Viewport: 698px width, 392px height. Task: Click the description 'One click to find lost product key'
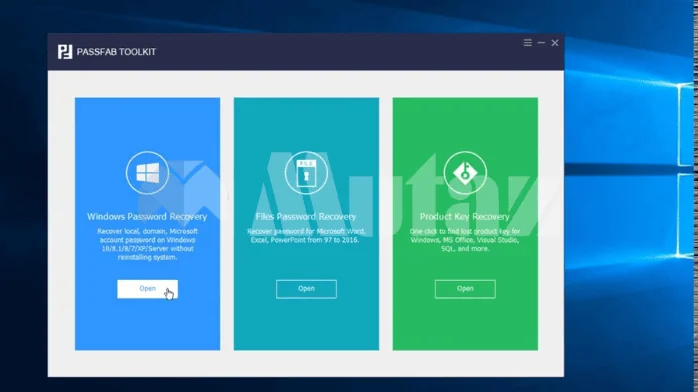click(465, 240)
